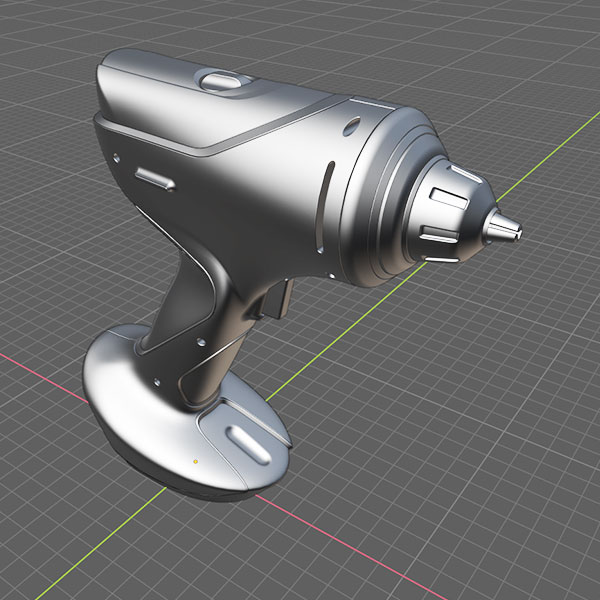The image size is (600, 600).
Task: Select the small oval hole near the front cone
Action: tap(353, 126)
